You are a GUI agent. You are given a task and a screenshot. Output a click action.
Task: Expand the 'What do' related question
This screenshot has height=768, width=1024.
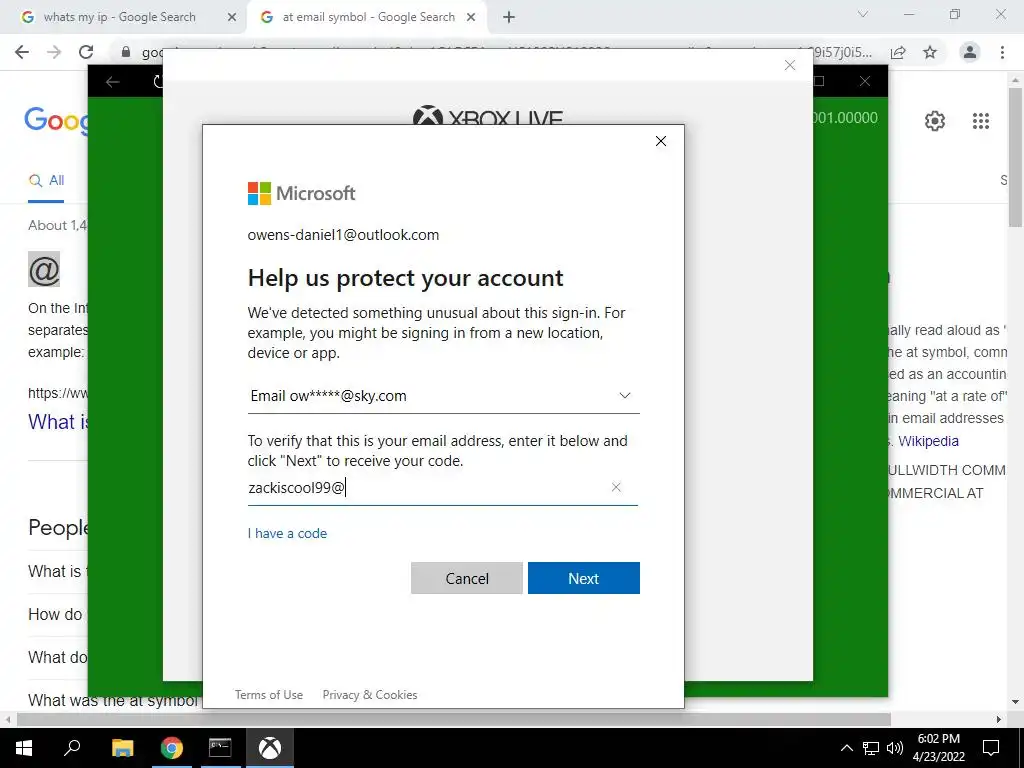pos(57,658)
